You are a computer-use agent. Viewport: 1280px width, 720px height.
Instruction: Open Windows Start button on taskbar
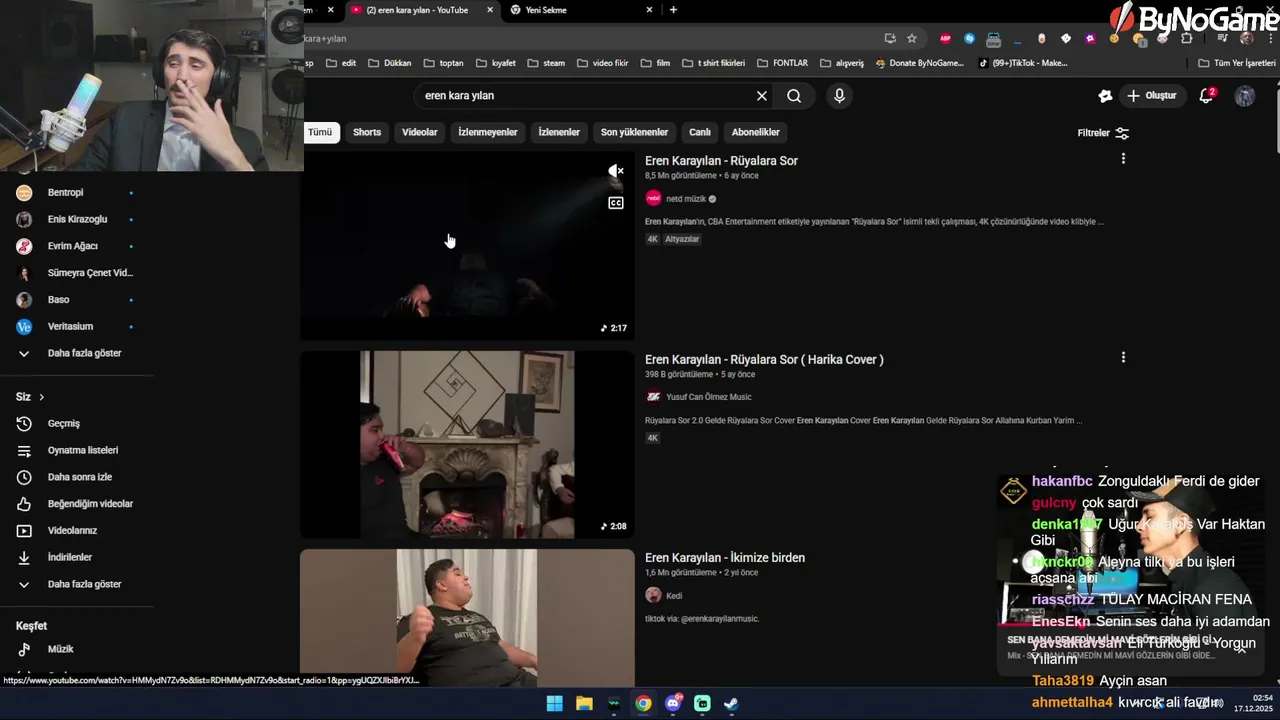[x=554, y=703]
